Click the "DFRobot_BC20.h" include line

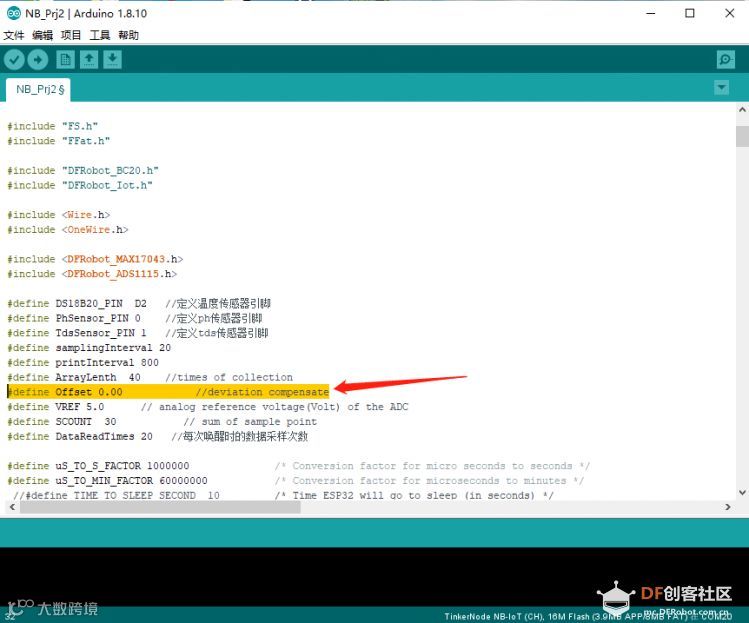pyautogui.click(x=83, y=171)
